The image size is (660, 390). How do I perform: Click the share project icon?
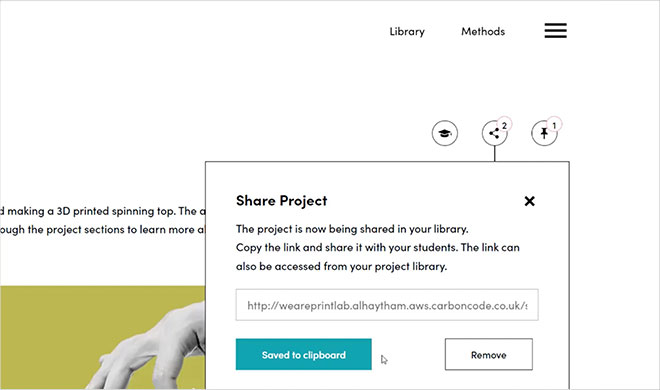tap(494, 134)
